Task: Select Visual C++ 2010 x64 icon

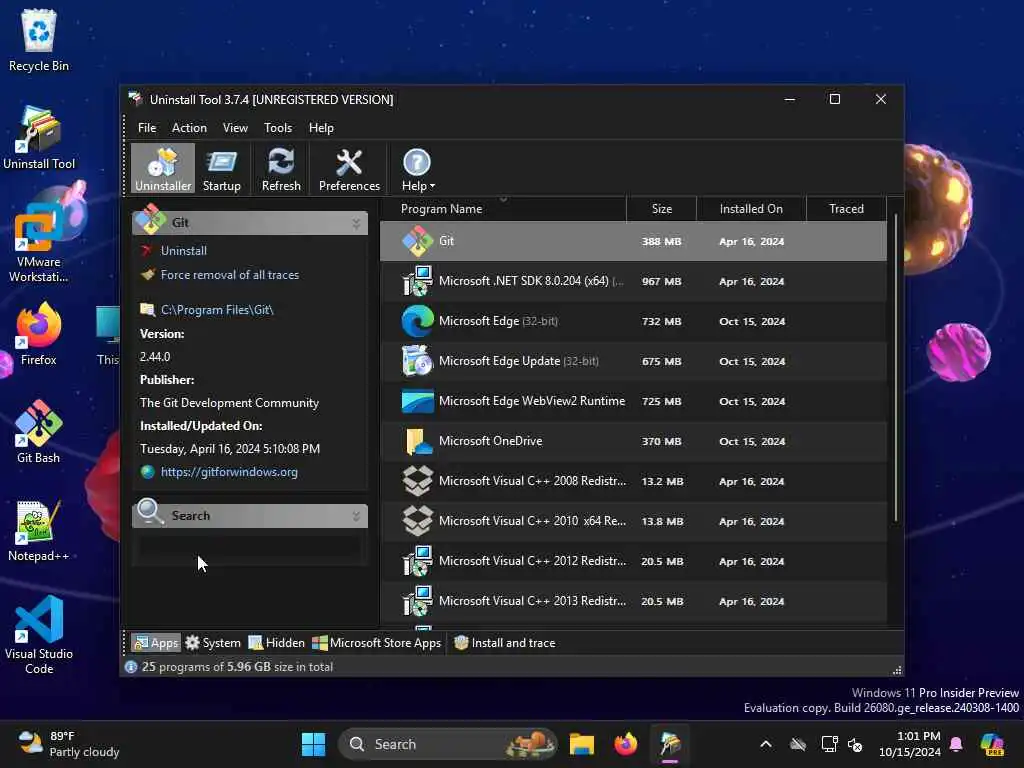Action: tap(417, 521)
